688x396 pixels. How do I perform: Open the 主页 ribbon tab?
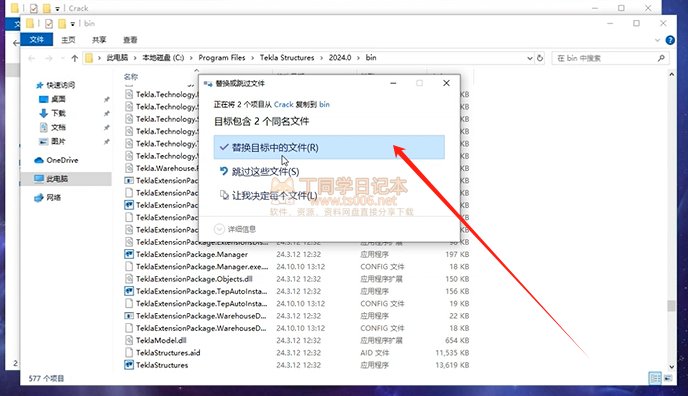pyautogui.click(x=68, y=40)
